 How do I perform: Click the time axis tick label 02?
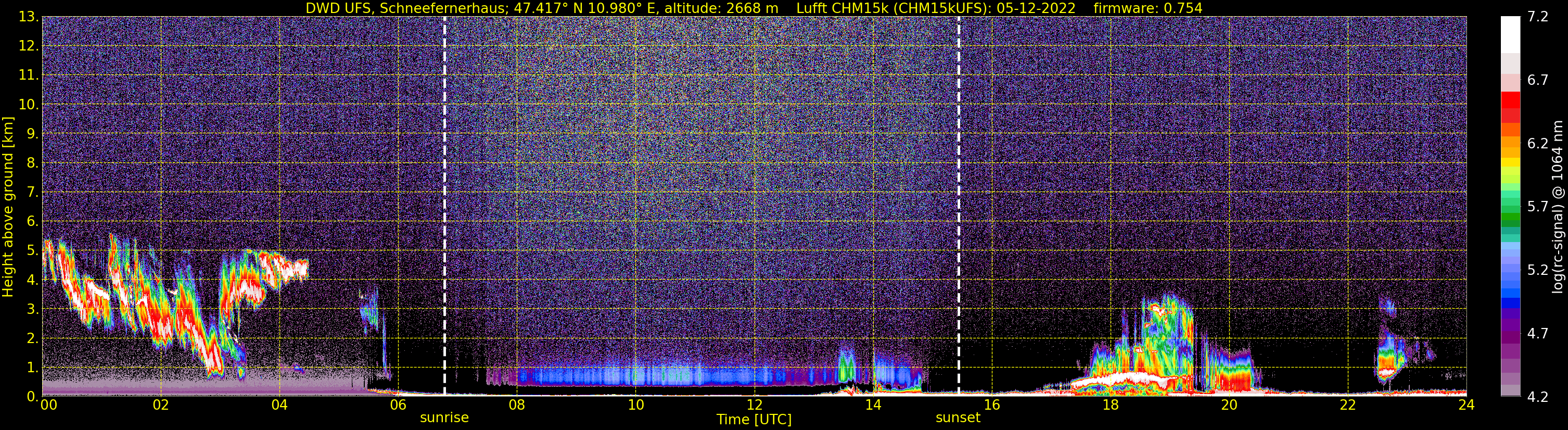tap(161, 405)
